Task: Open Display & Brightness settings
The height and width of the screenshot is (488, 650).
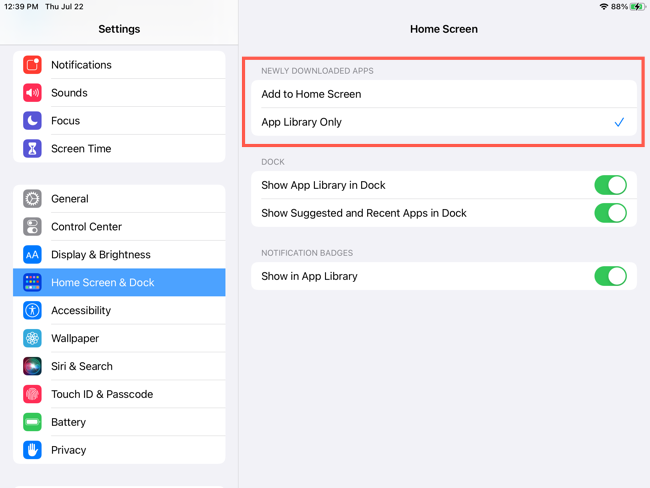Action: [x=101, y=255]
